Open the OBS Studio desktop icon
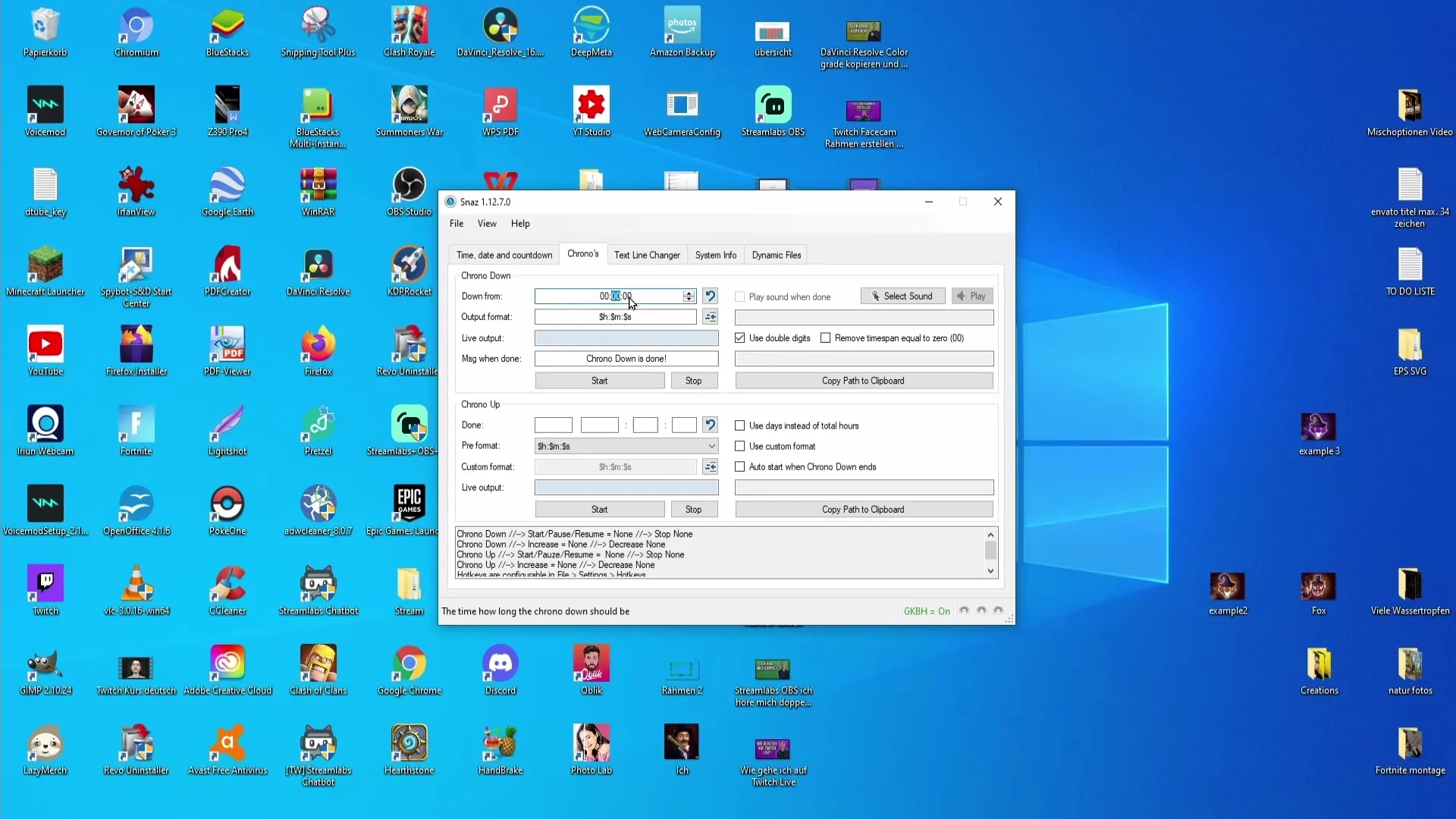The height and width of the screenshot is (819, 1456). point(409,192)
